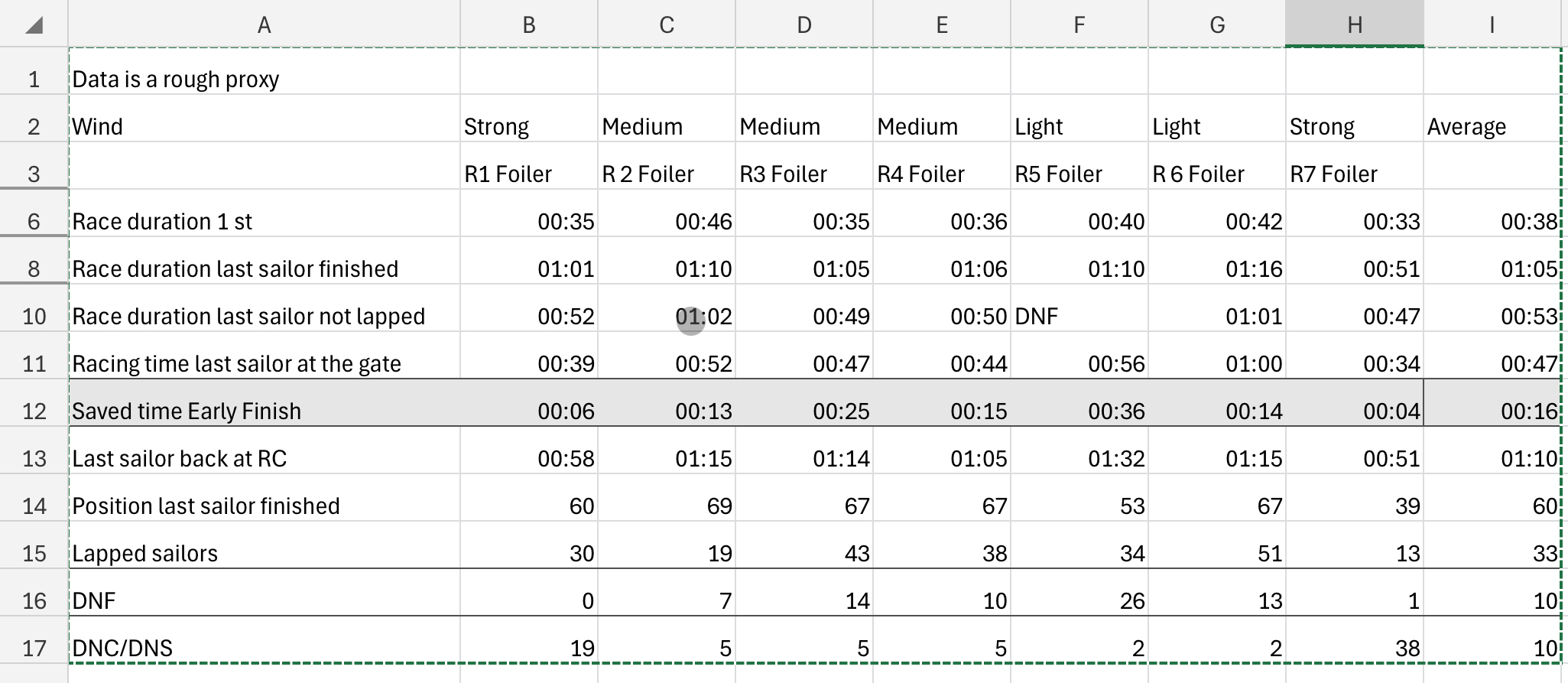Click the "Lapped sailors" label cell
The image size is (1568, 683).
[264, 554]
